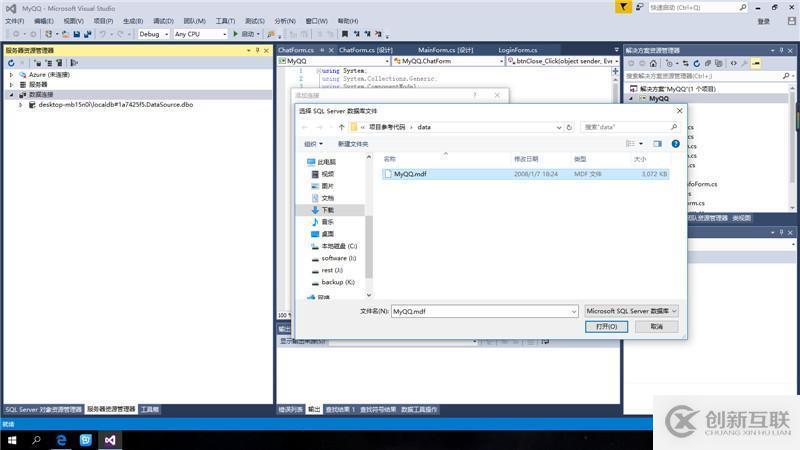Click Visual Studio taskbar icon
This screenshot has width=800, height=450.
(x=110, y=440)
